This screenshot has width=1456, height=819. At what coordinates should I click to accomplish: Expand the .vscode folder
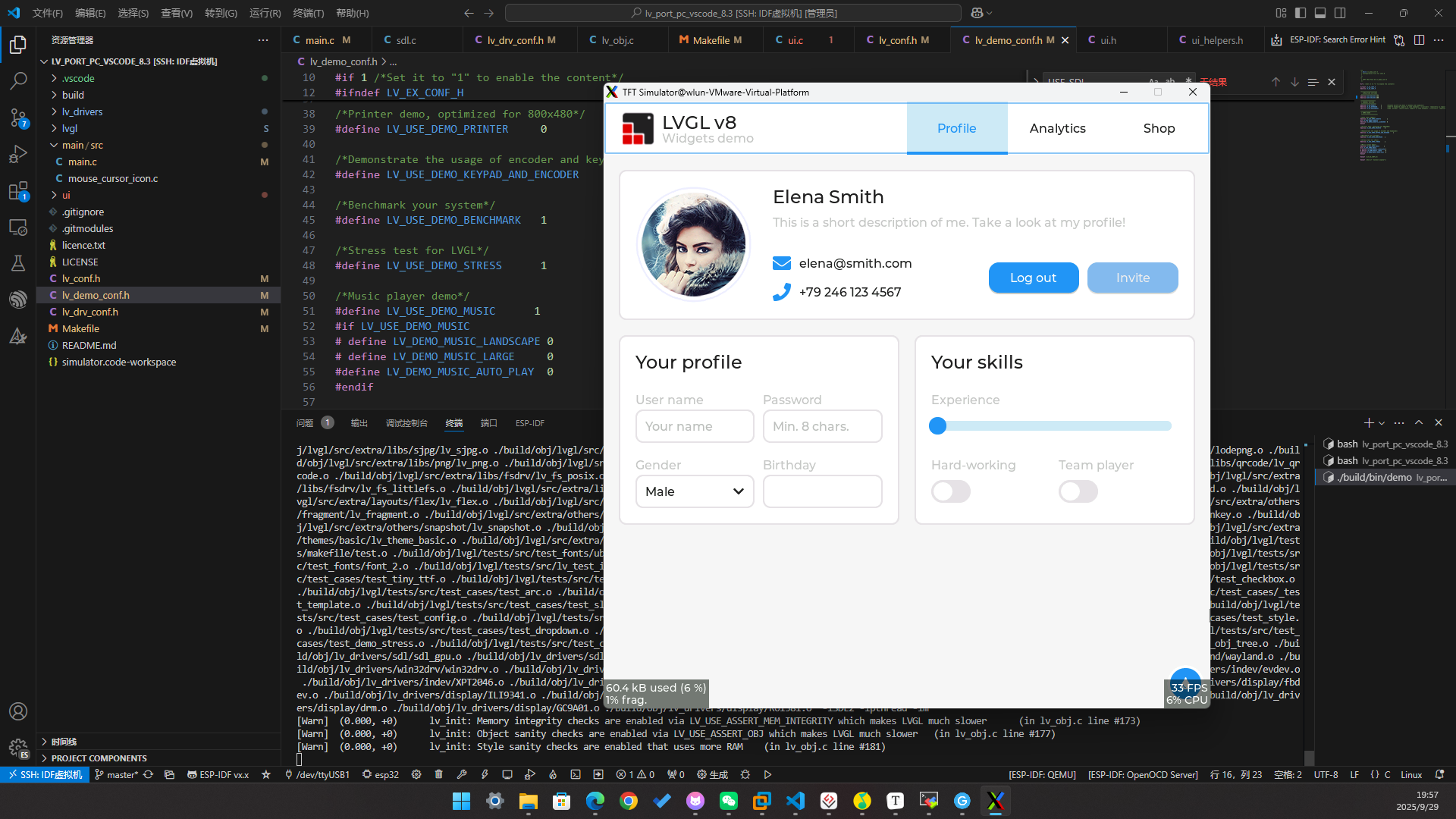(78, 78)
